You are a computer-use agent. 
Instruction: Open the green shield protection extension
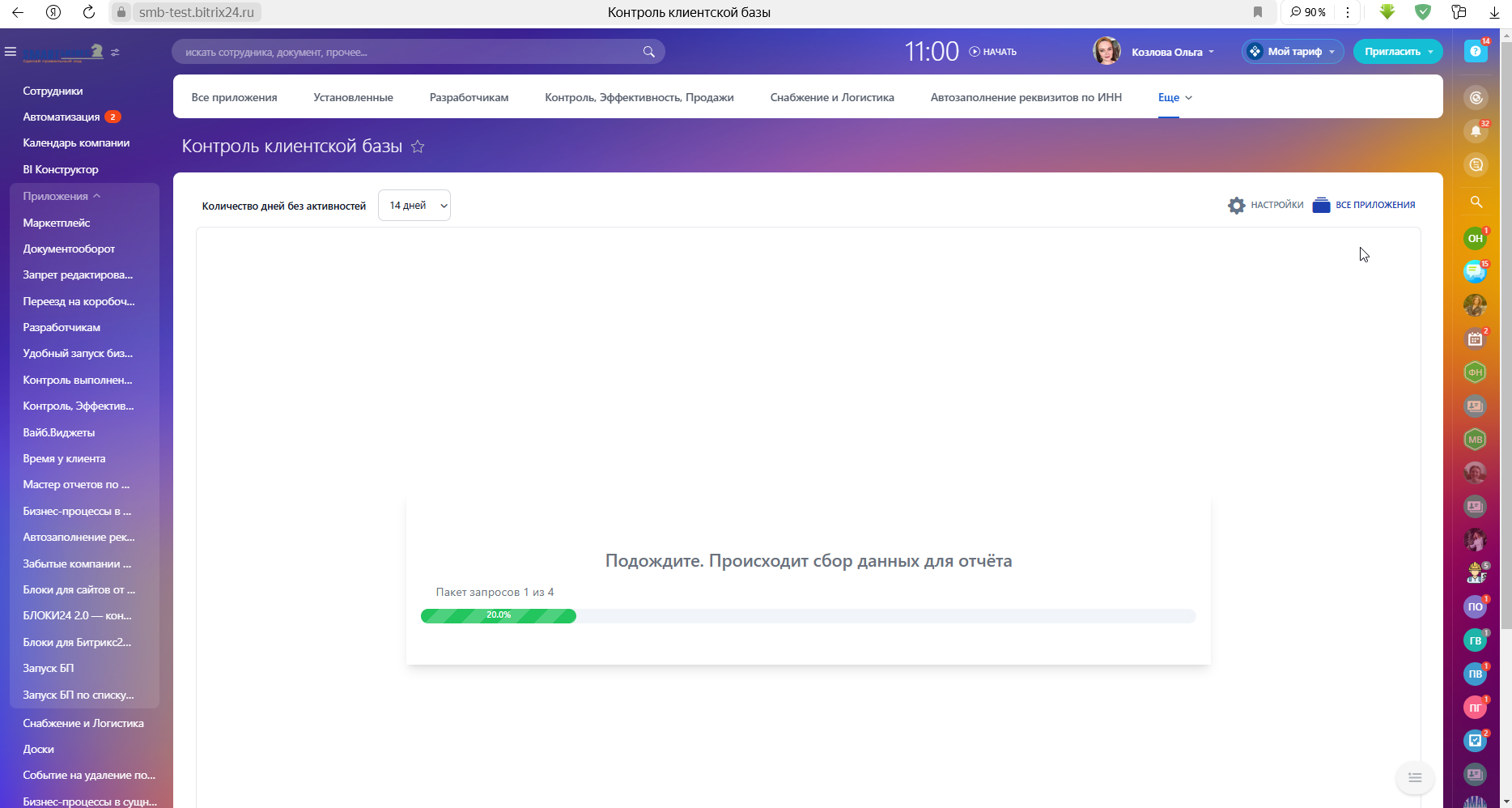tap(1423, 12)
